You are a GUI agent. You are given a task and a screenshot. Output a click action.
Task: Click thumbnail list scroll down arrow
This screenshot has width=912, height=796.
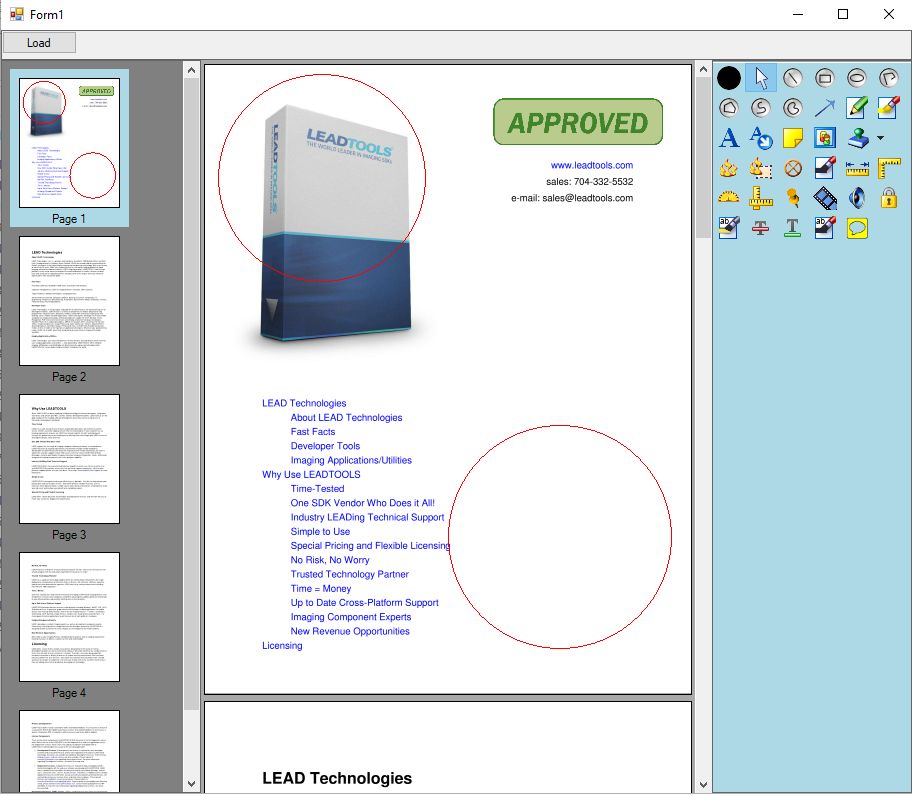click(191, 784)
